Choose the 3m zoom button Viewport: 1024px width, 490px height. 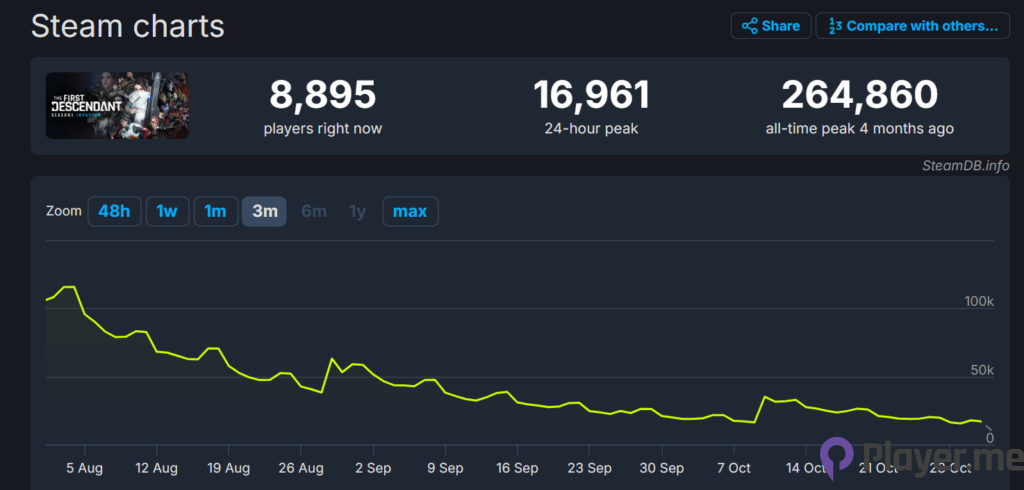pos(264,211)
